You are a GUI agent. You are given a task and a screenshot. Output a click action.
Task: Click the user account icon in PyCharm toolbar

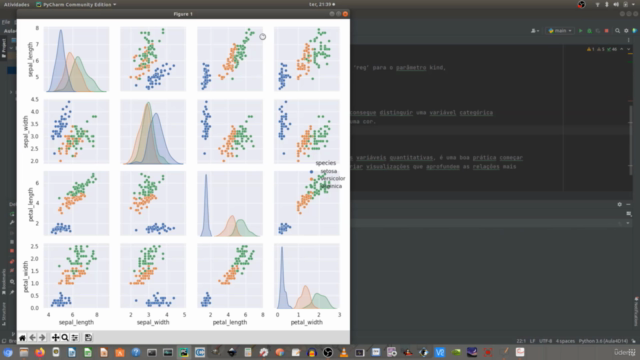[535, 31]
